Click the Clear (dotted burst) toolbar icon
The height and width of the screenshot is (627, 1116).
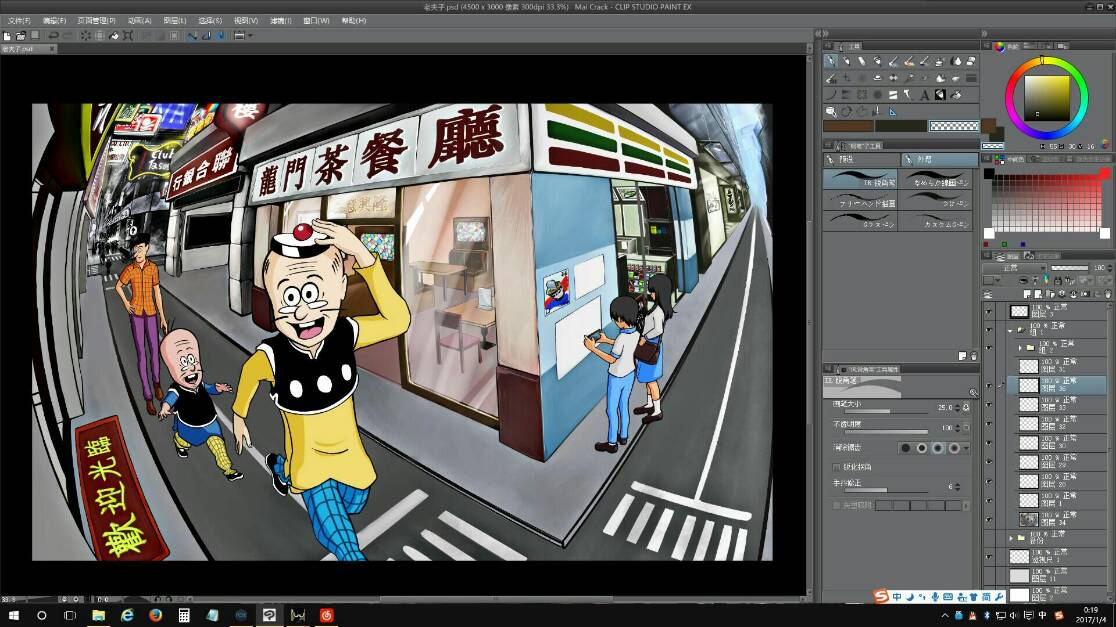tap(86, 36)
